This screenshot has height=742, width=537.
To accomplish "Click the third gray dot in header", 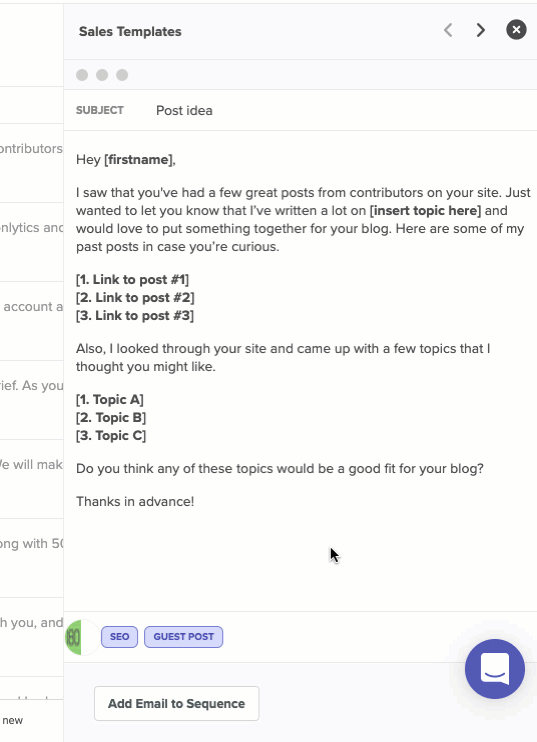I will pos(122,75).
